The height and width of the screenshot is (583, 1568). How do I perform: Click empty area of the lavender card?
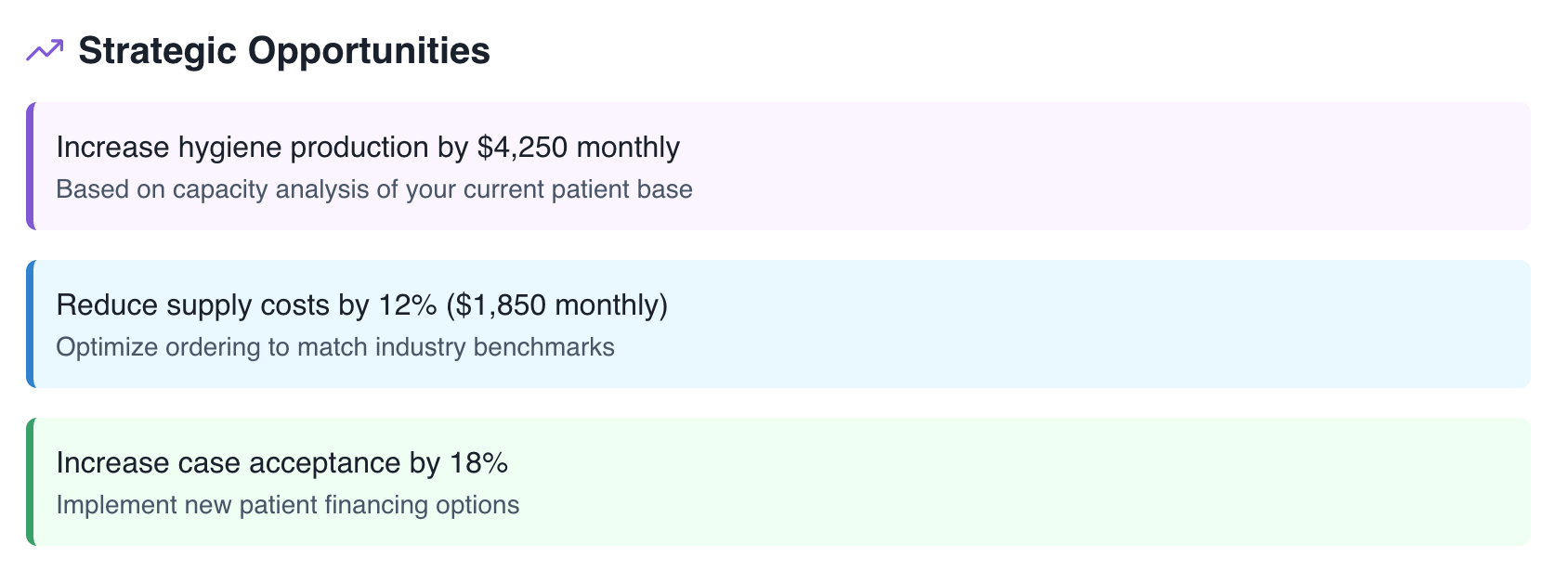[1115, 166]
